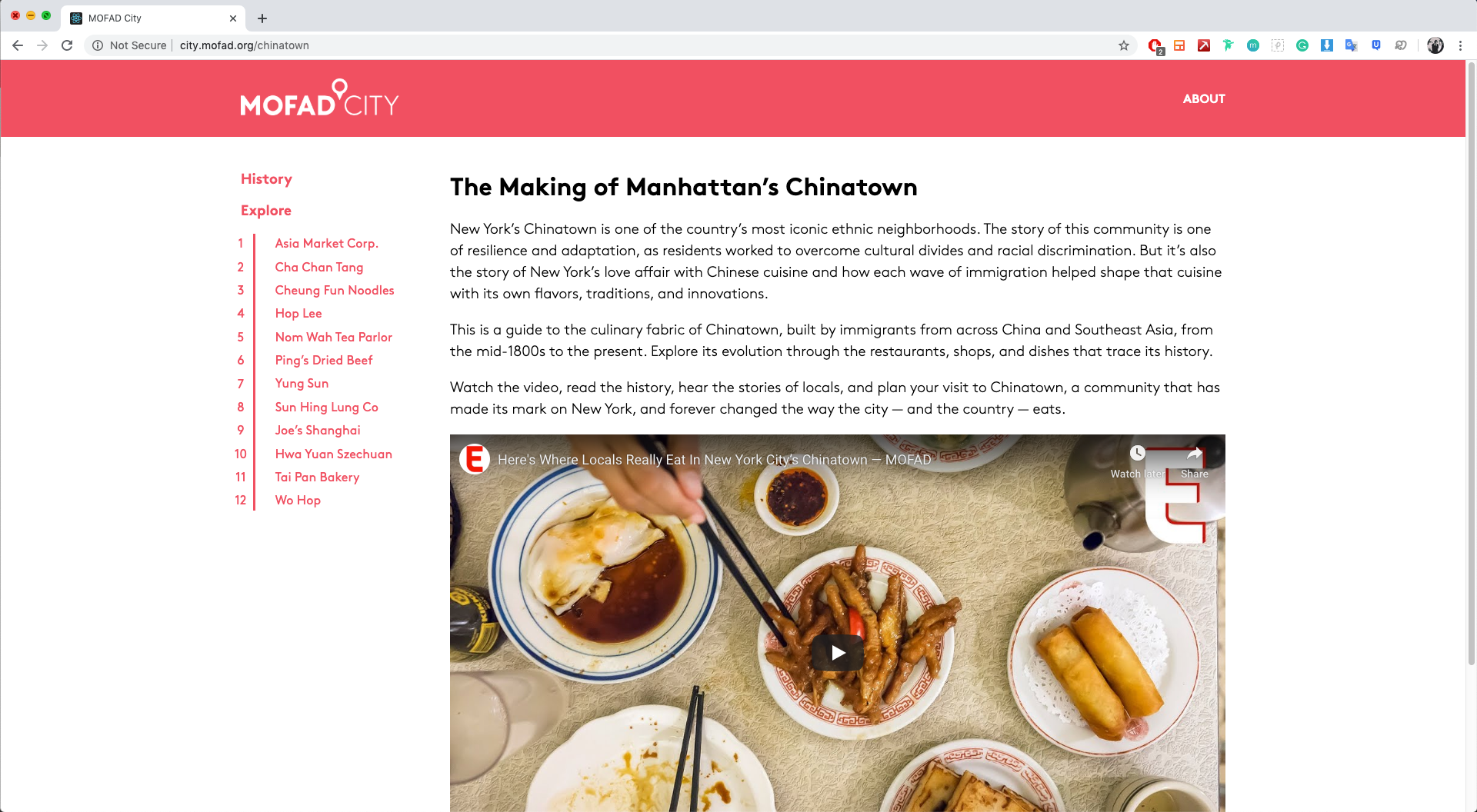1477x812 pixels.
Task: Select the History section link
Action: click(x=266, y=179)
